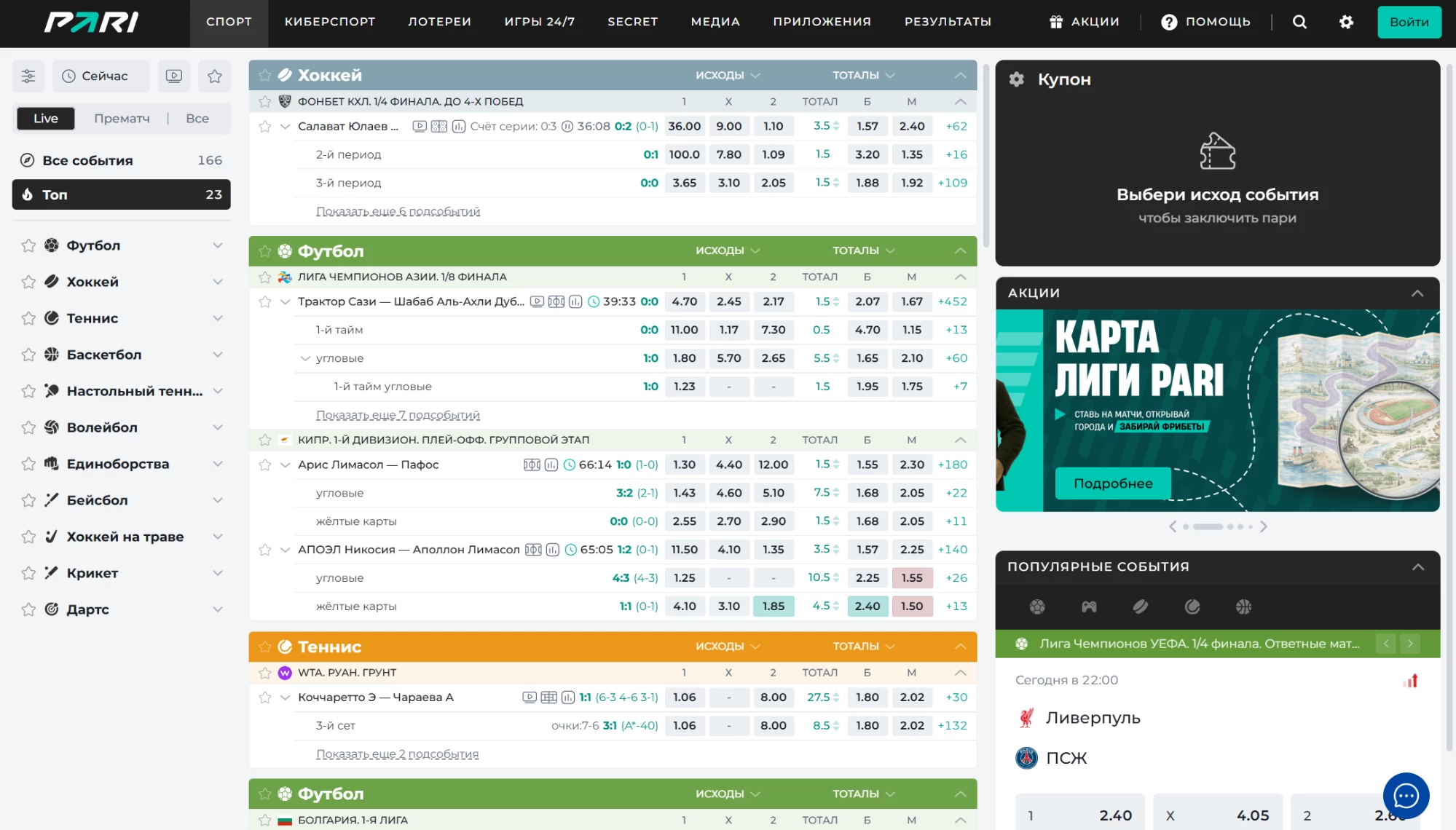Star the Арис Лимасол — Пафос match
1456x830 pixels.
coord(264,465)
